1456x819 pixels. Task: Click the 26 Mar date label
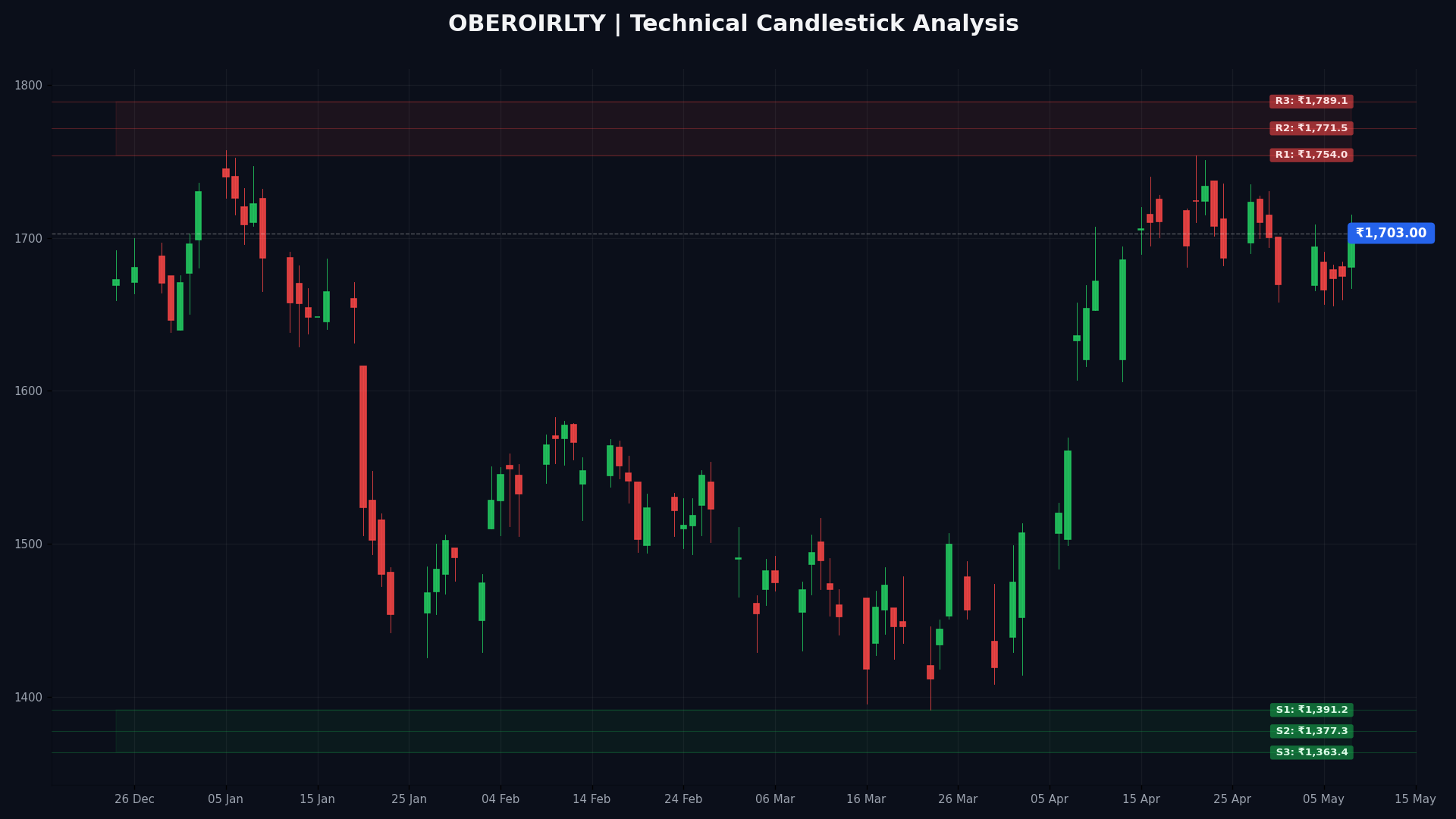tap(958, 799)
